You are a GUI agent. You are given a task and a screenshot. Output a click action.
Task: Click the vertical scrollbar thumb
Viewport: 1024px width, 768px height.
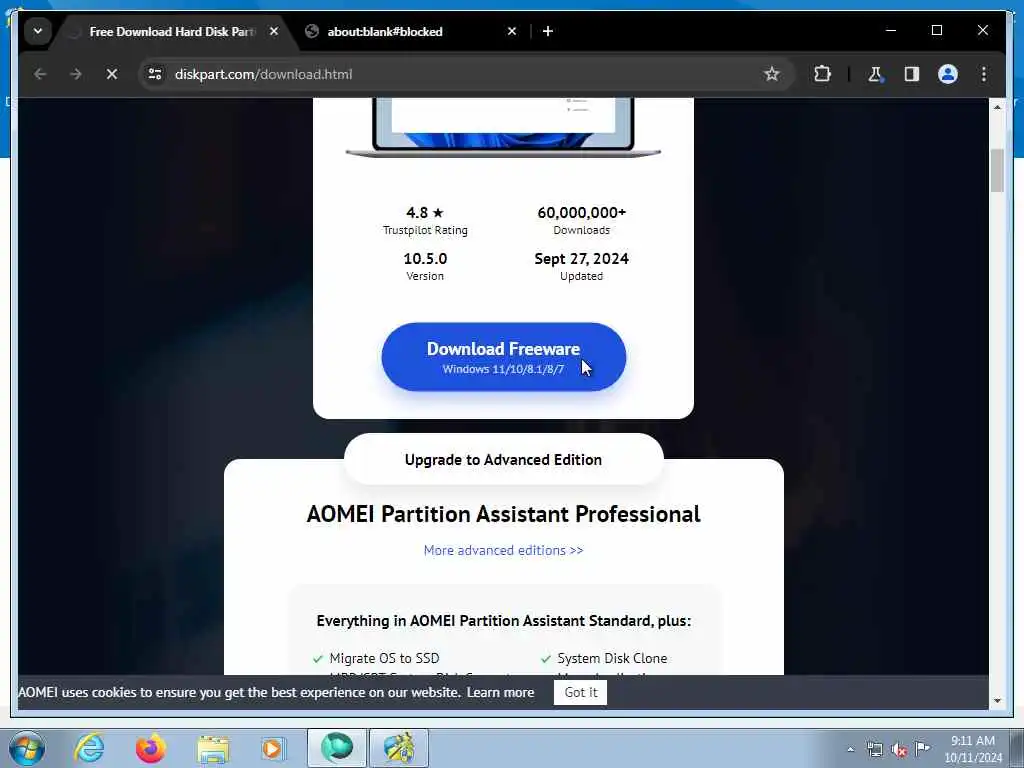[997, 170]
